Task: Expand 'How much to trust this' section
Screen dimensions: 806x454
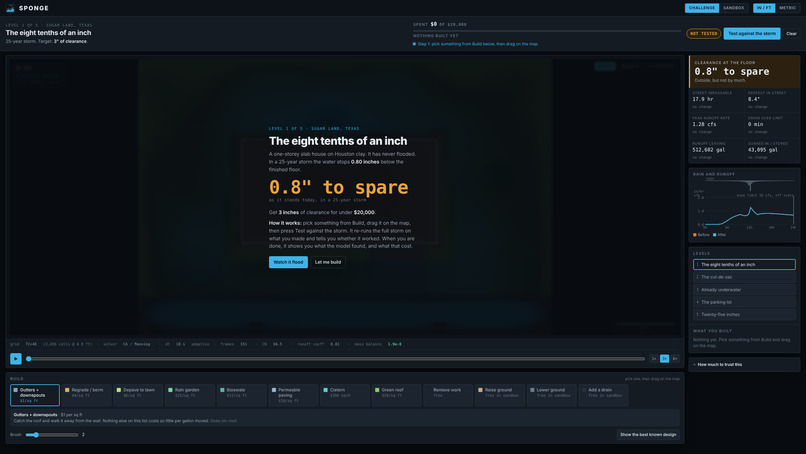Action: pos(744,365)
